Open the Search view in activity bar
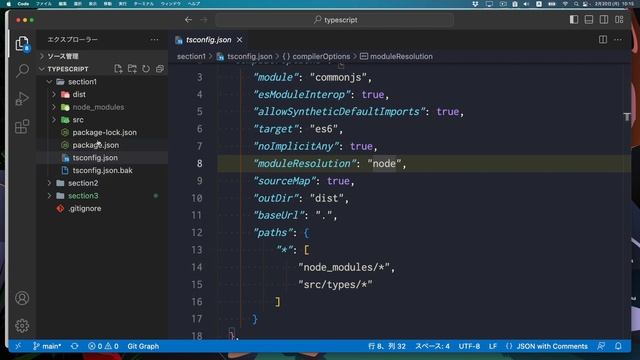640x360 pixels. pyautogui.click(x=22, y=71)
